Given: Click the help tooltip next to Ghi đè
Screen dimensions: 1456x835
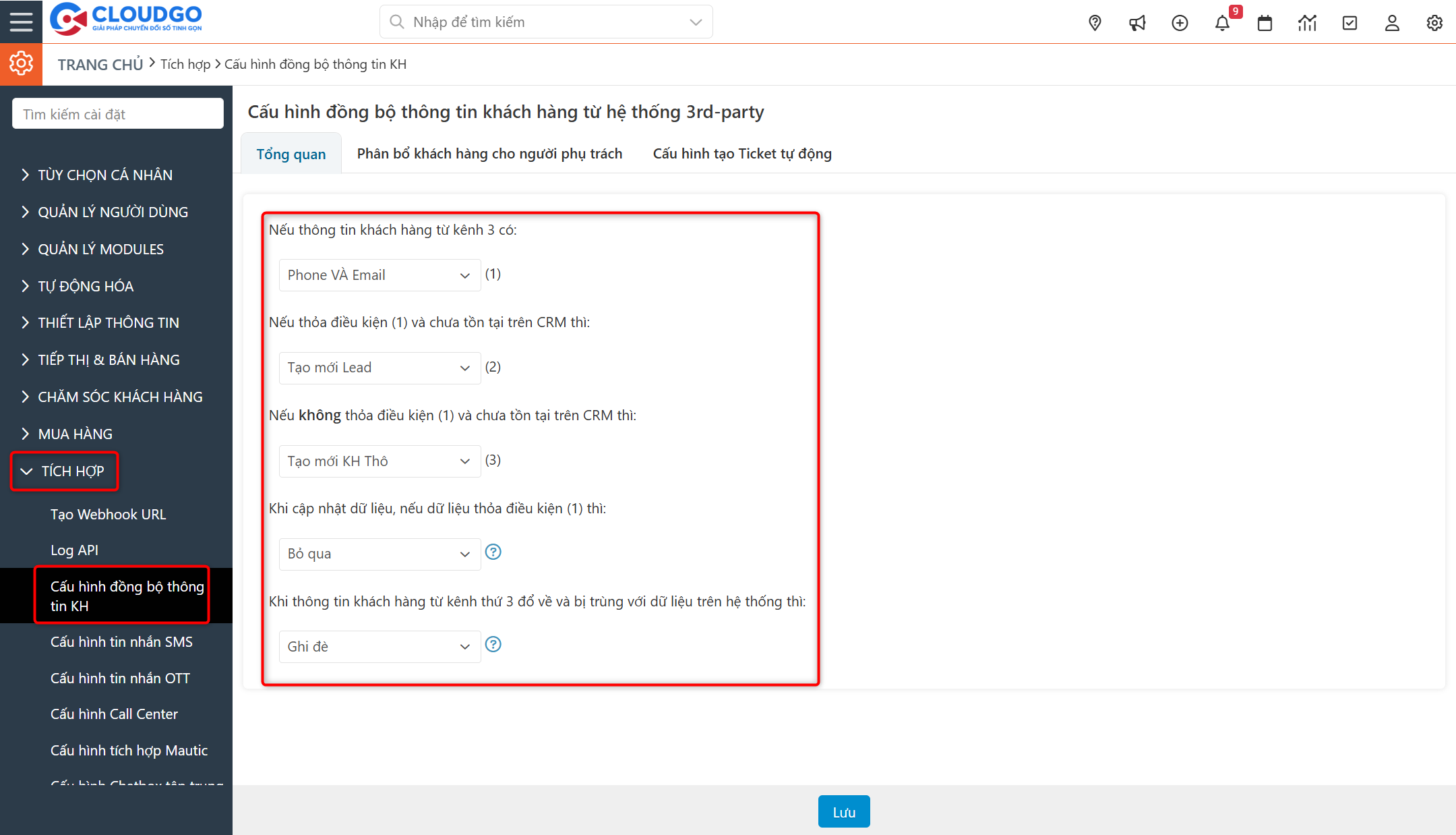Looking at the screenshot, I should [x=493, y=645].
